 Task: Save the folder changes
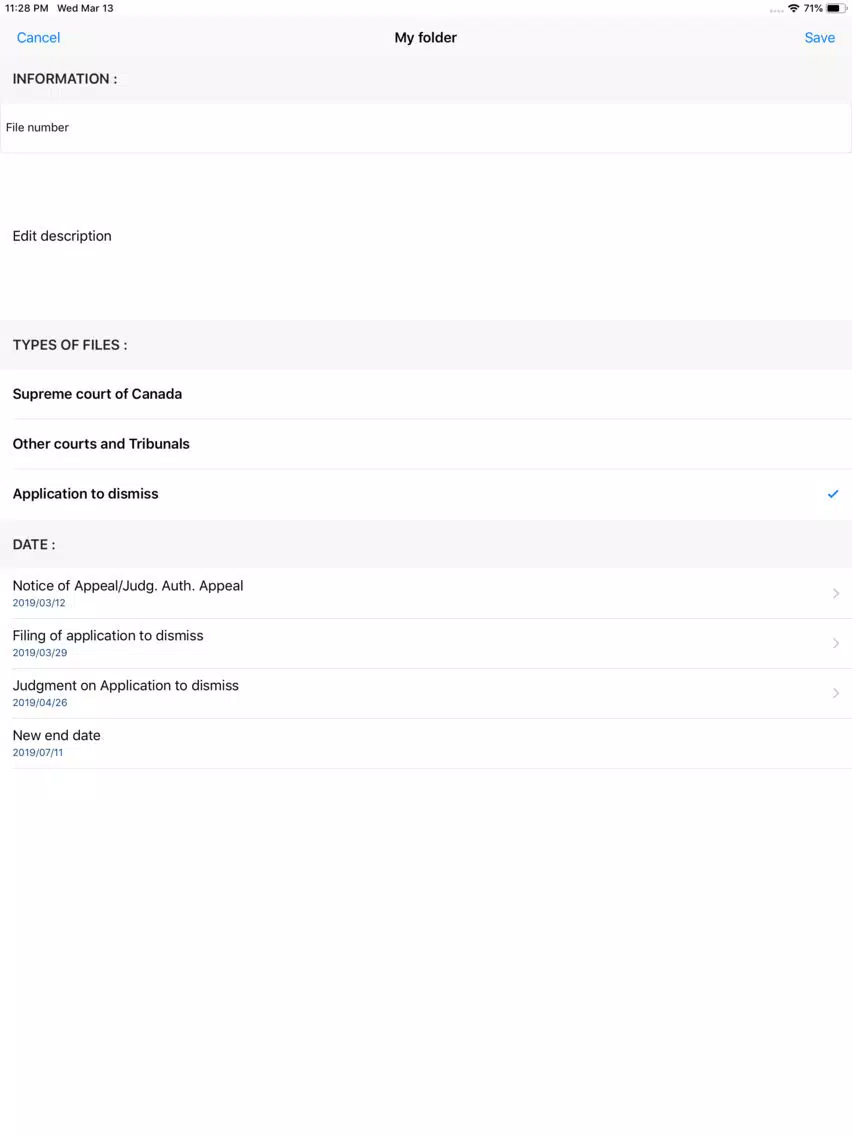point(819,38)
